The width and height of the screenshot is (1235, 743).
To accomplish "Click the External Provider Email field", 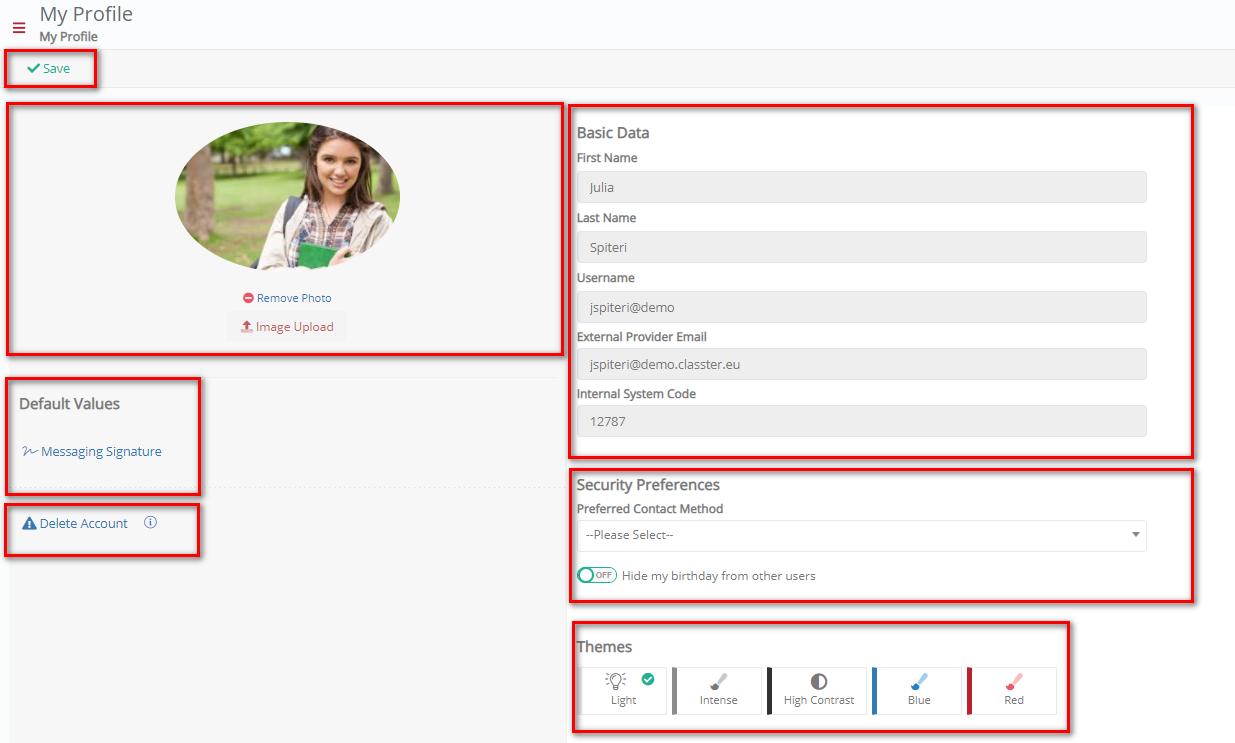I will (x=862, y=364).
